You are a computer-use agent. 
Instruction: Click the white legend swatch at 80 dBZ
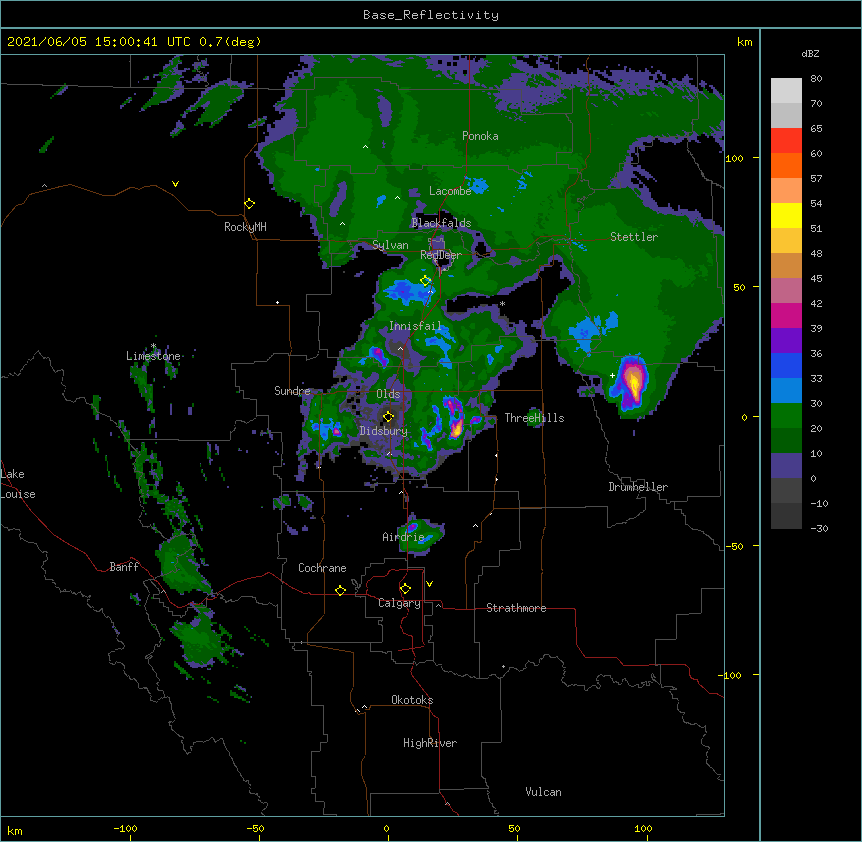click(x=786, y=91)
